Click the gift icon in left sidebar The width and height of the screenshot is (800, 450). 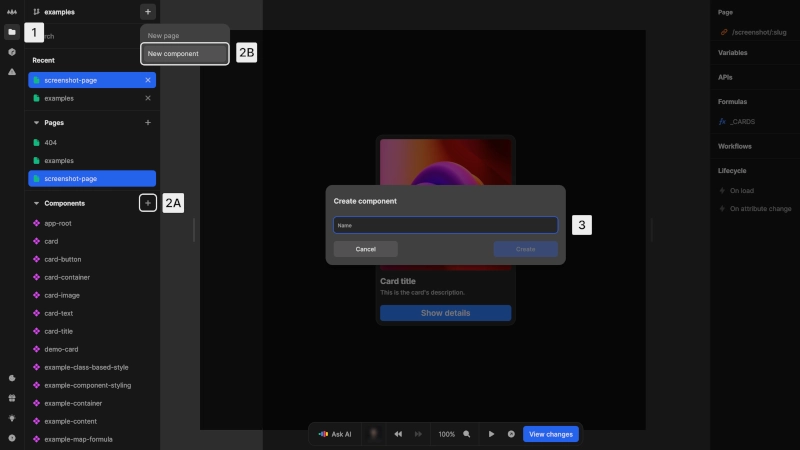click(x=12, y=398)
